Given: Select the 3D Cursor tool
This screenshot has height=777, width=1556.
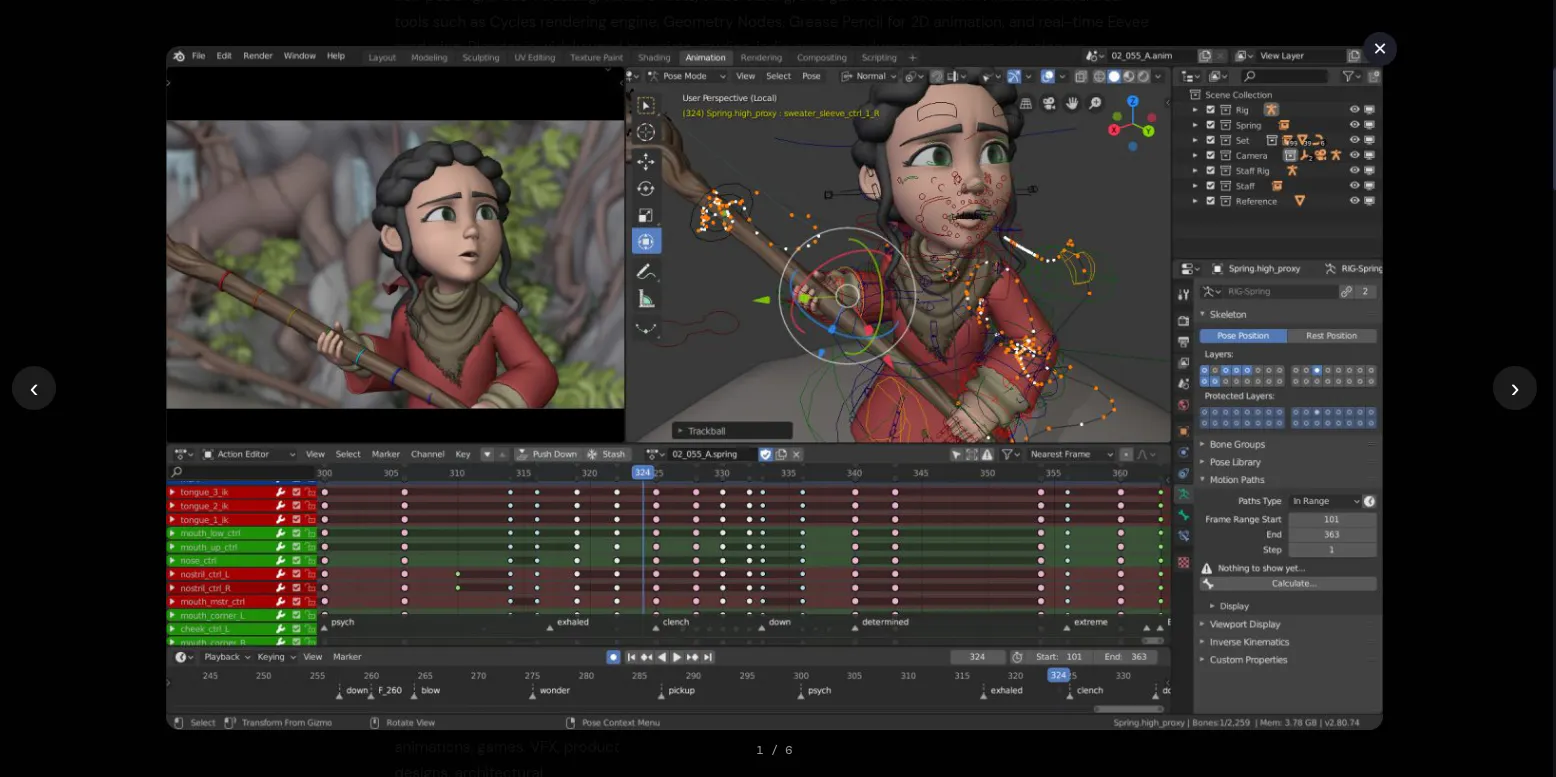Looking at the screenshot, I should (x=646, y=132).
